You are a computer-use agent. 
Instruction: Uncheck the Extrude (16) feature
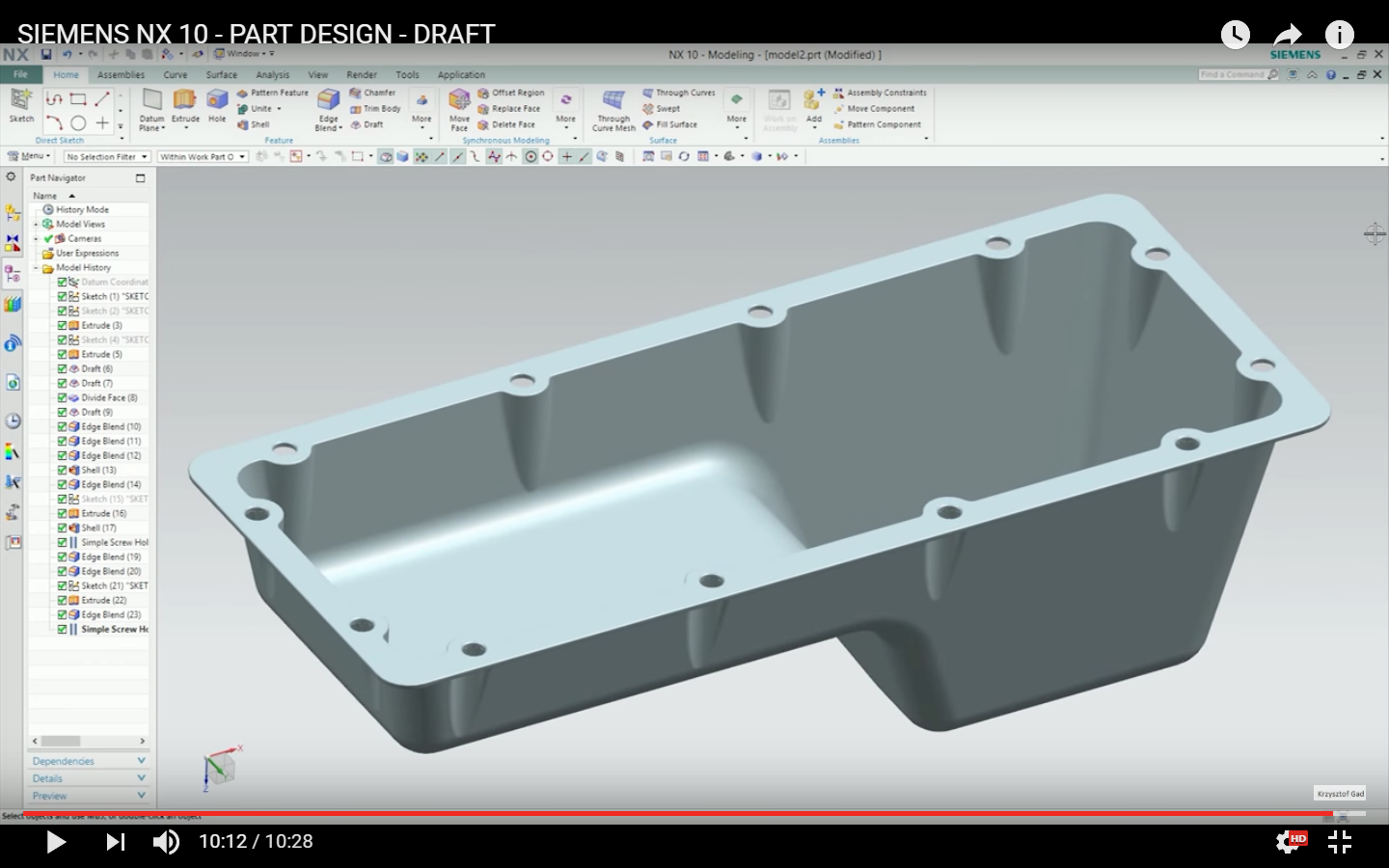click(62, 513)
